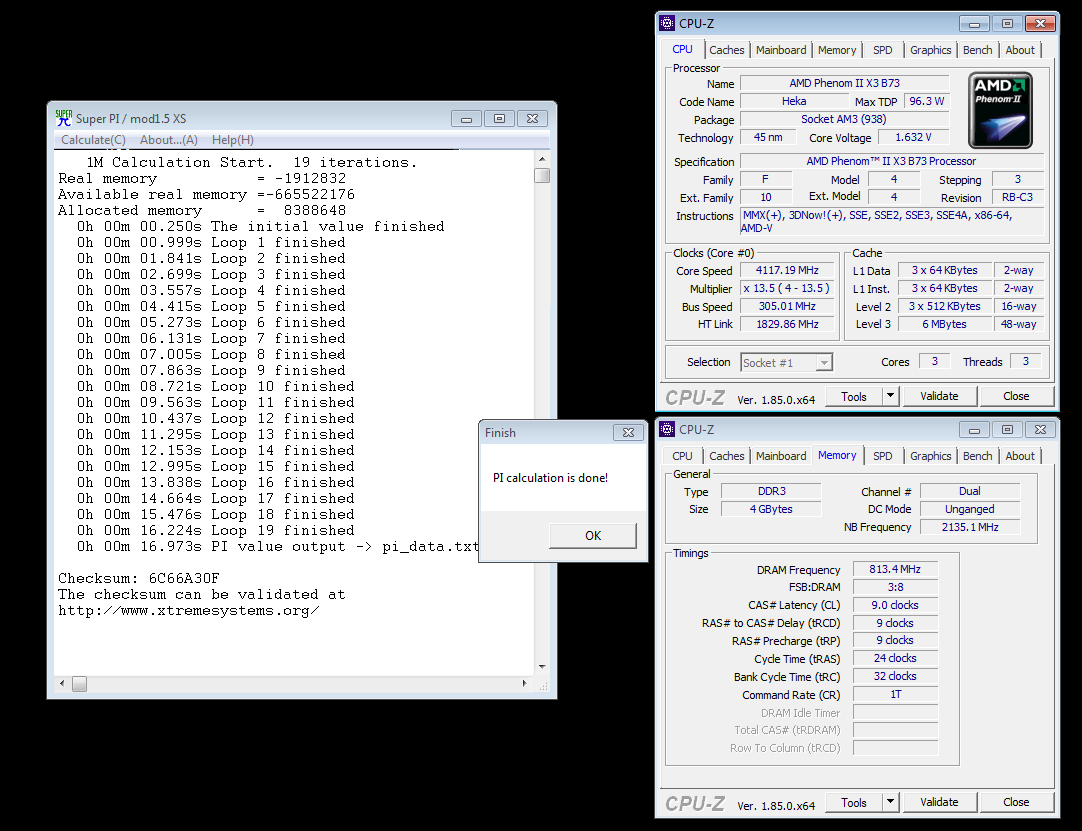Open Mainboard tab in lower CPU-Z window
The width and height of the screenshot is (1082, 831).
[781, 456]
